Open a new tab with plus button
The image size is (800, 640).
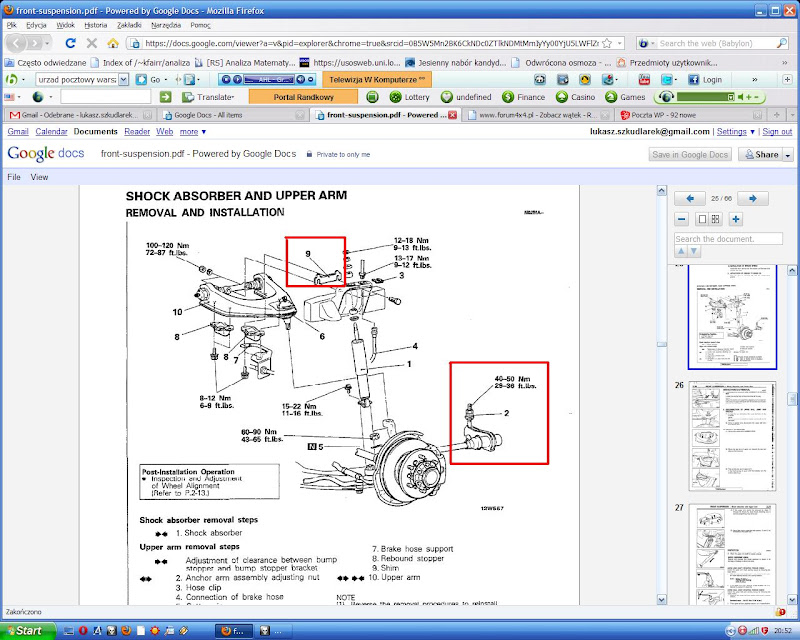777,115
